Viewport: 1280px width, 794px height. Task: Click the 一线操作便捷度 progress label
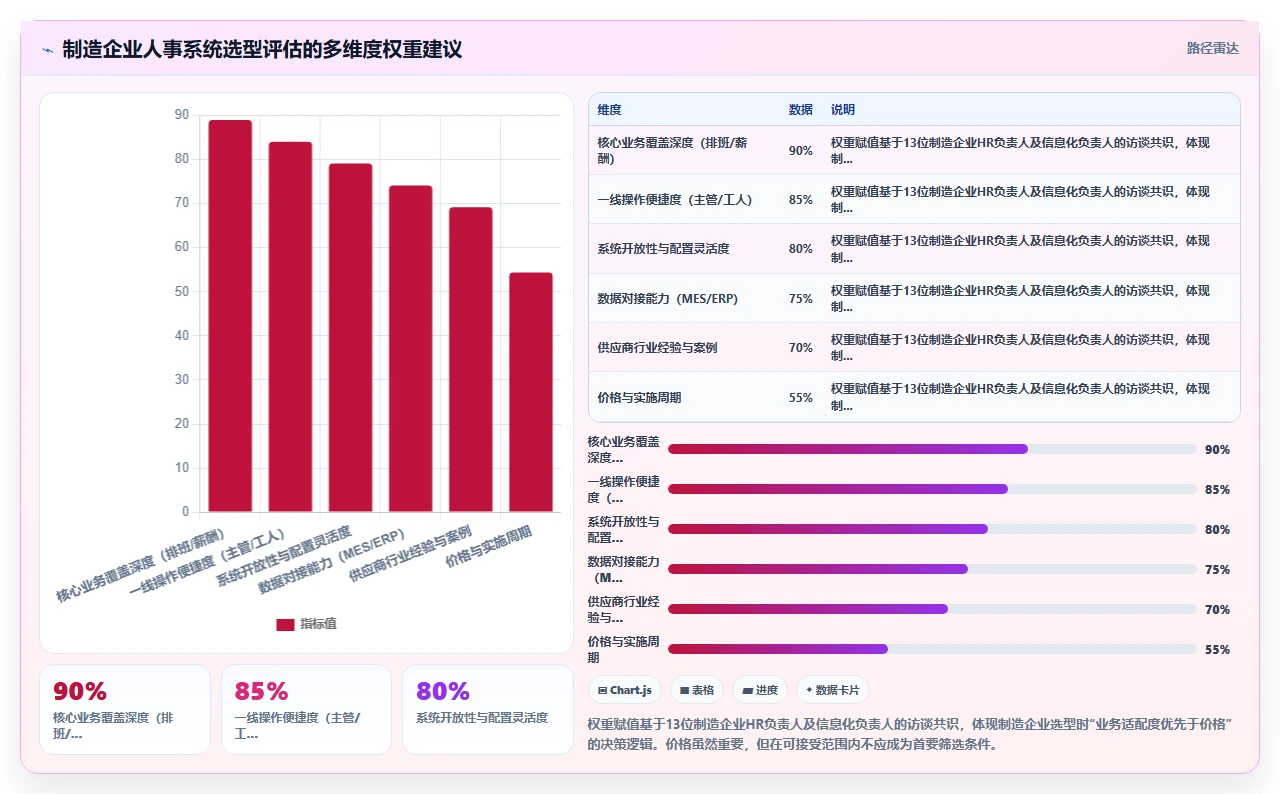click(x=623, y=489)
